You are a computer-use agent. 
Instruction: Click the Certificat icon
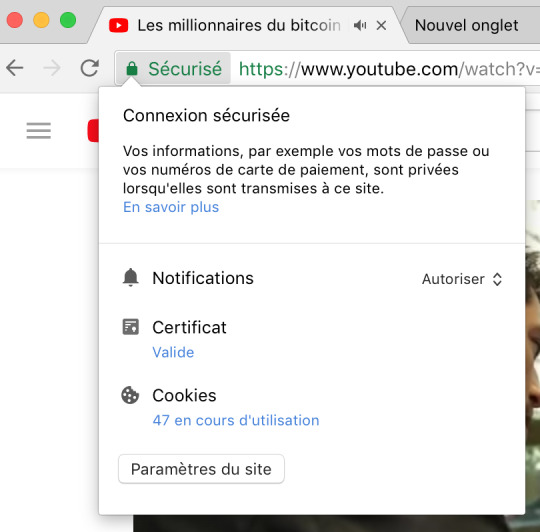(x=131, y=327)
